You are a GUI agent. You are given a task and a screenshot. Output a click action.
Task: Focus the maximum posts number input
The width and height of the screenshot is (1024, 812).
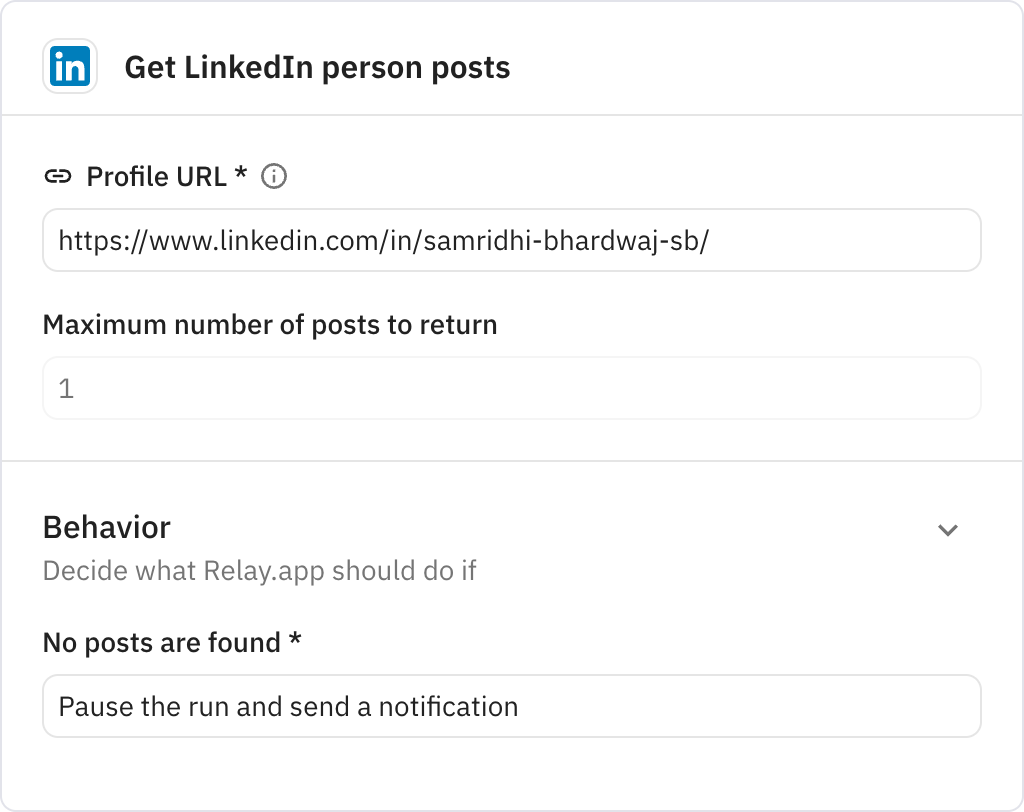(x=511, y=388)
